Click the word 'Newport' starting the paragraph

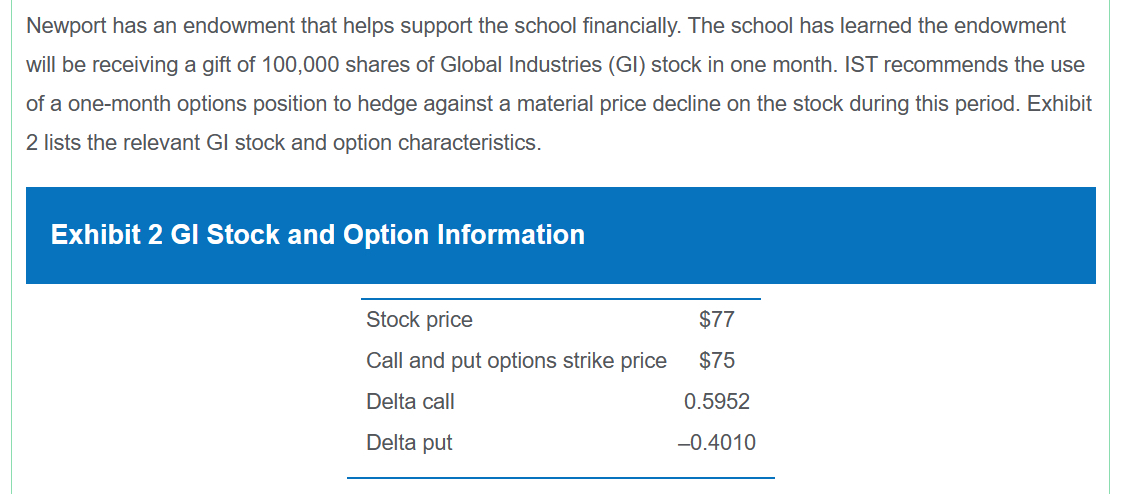64,26
